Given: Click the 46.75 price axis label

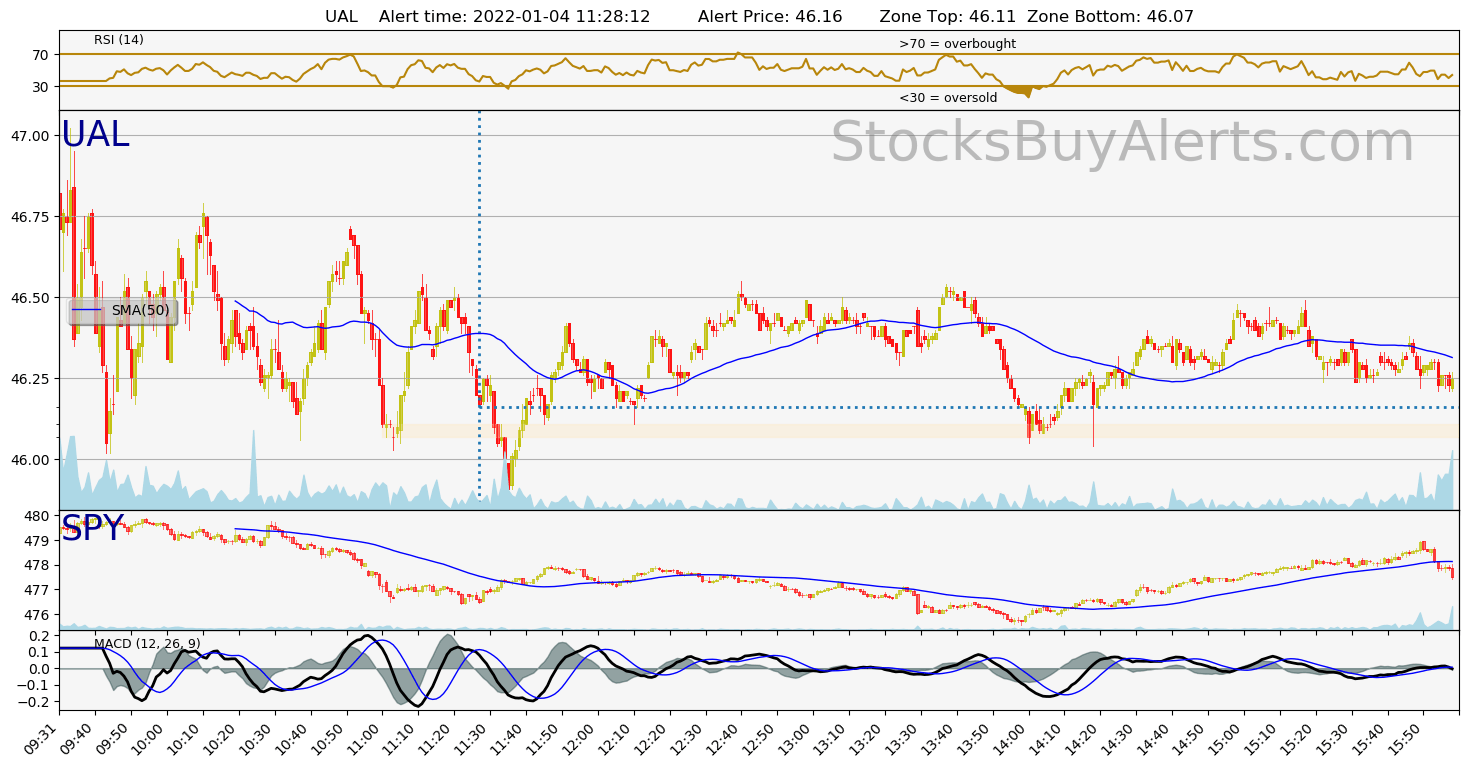Looking at the screenshot, I should (32, 217).
